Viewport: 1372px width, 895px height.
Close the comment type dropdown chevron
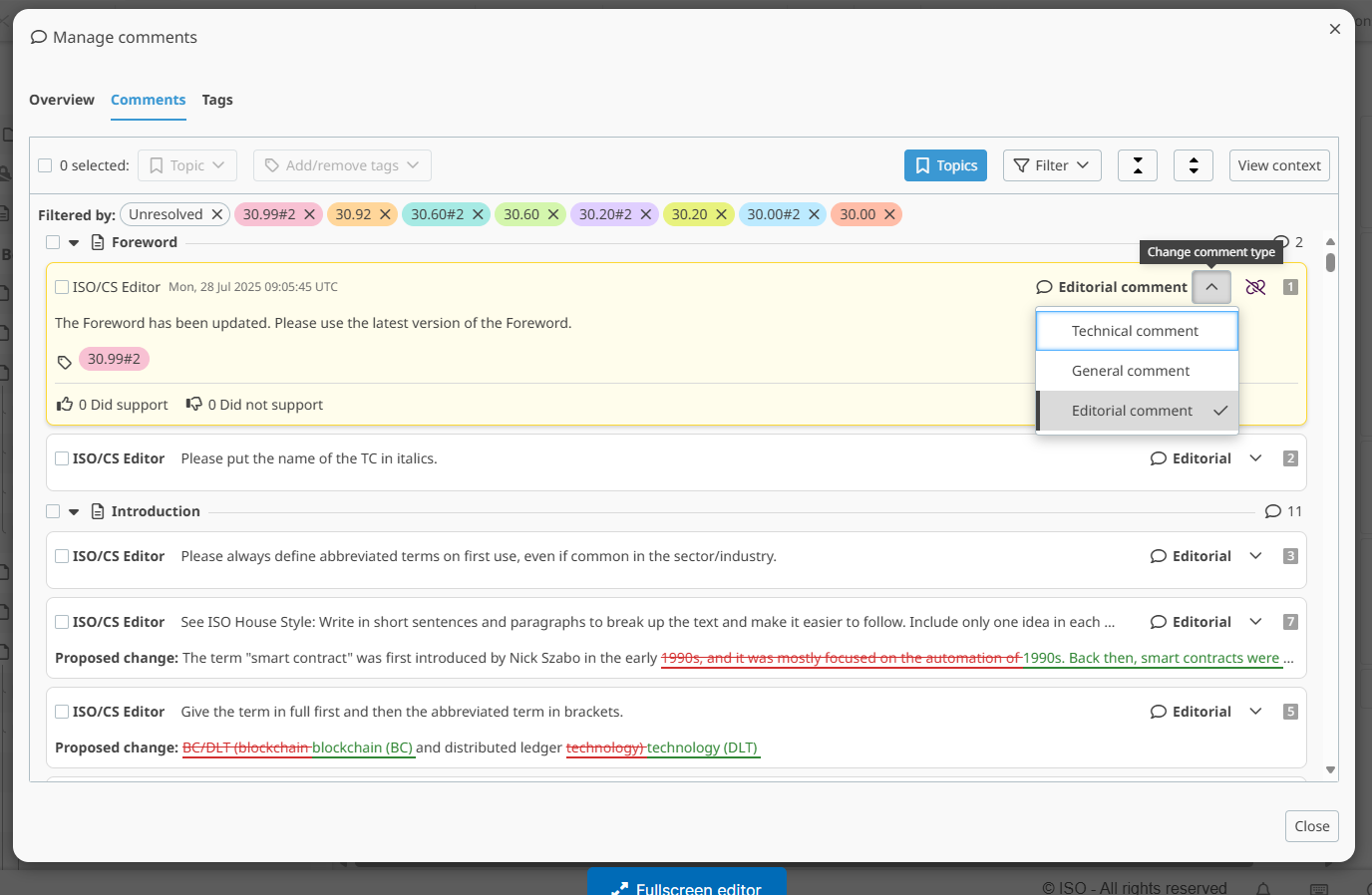click(x=1211, y=287)
